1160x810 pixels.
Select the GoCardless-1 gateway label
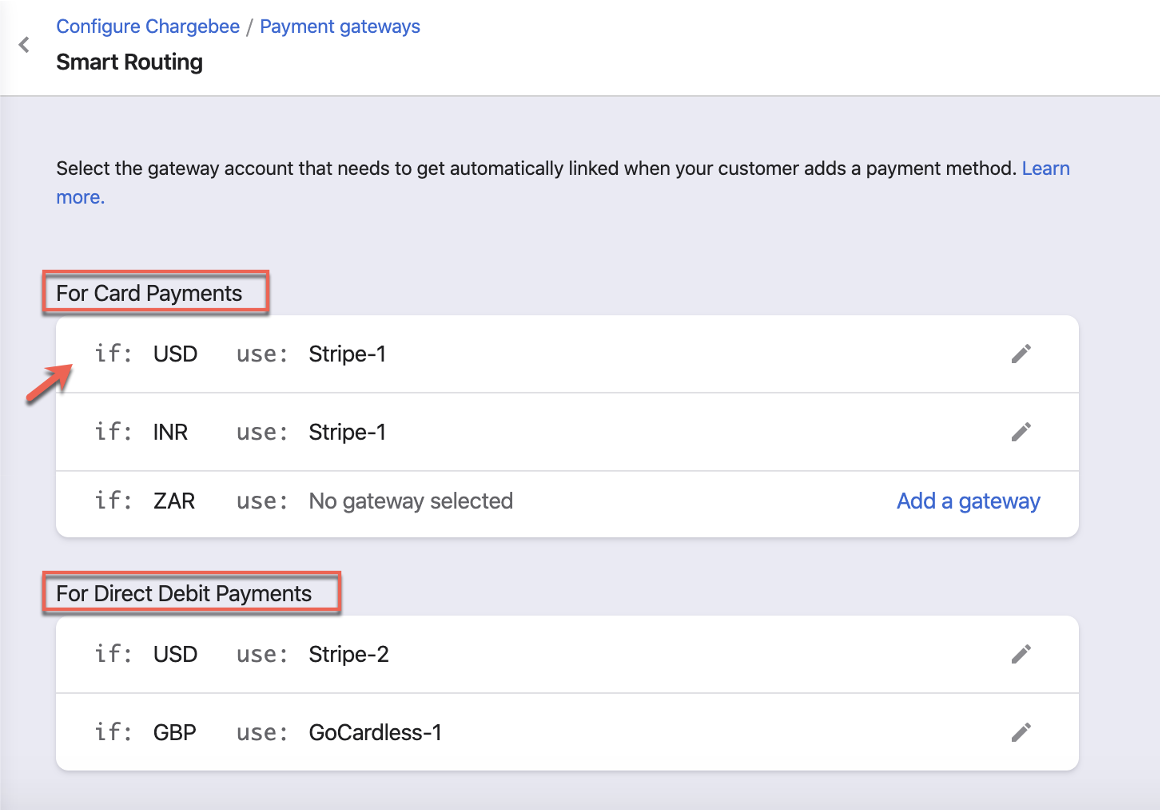click(x=375, y=733)
